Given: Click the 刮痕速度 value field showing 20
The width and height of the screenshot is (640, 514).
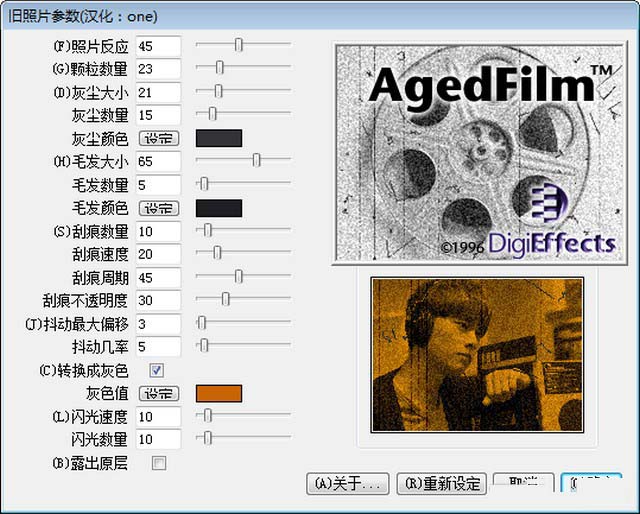Looking at the screenshot, I should 158,254.
